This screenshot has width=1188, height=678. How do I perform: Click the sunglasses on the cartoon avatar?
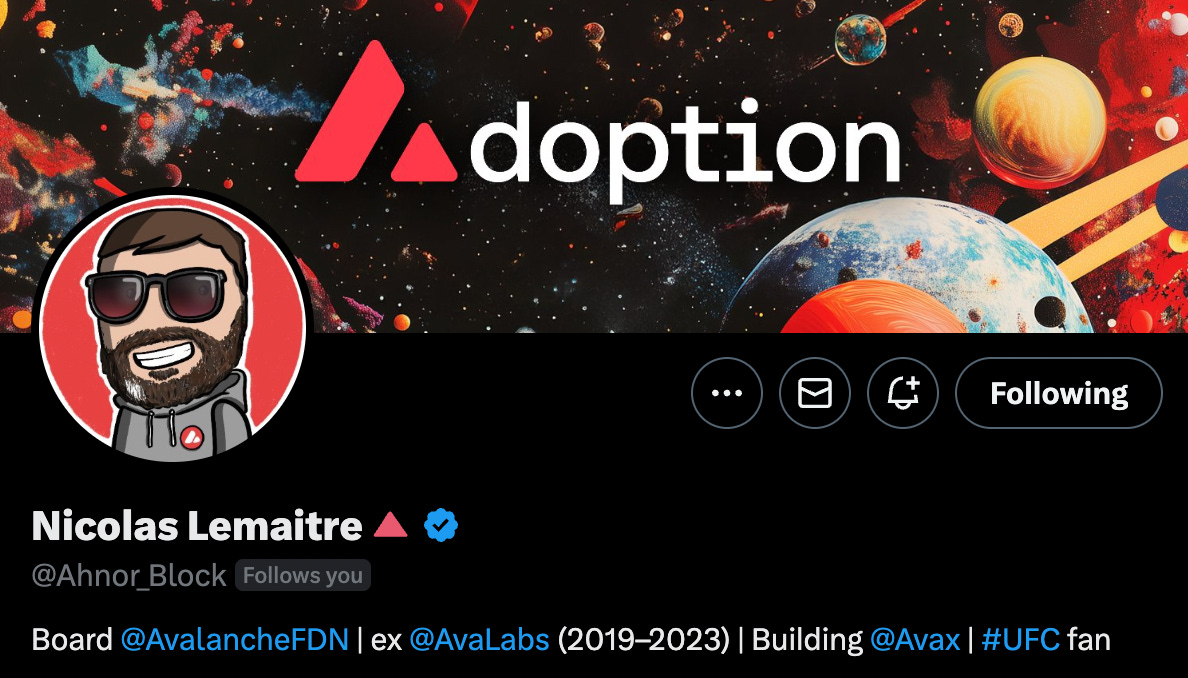[157, 295]
